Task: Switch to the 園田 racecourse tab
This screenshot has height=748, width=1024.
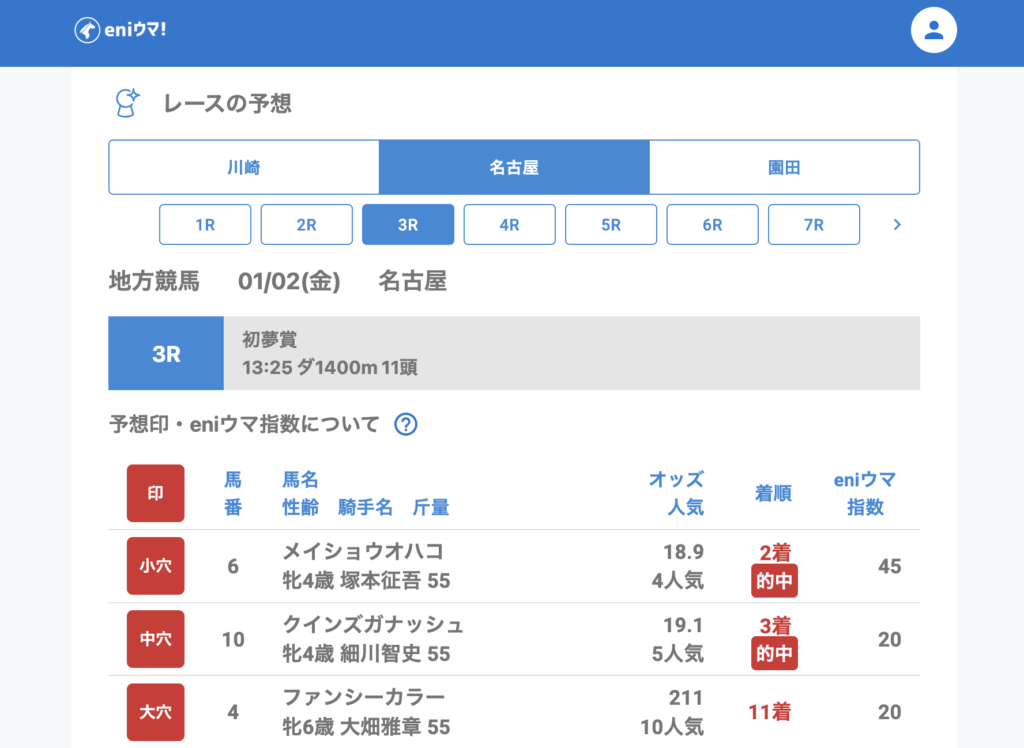Action: (784, 167)
